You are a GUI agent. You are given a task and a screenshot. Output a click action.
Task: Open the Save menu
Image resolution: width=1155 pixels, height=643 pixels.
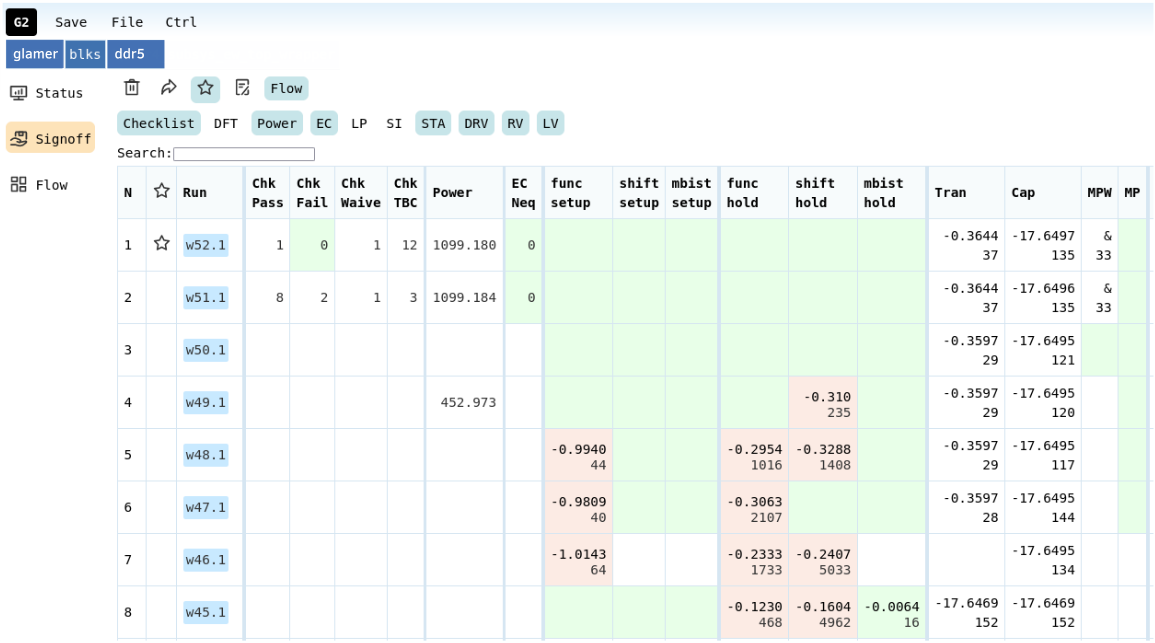click(71, 22)
